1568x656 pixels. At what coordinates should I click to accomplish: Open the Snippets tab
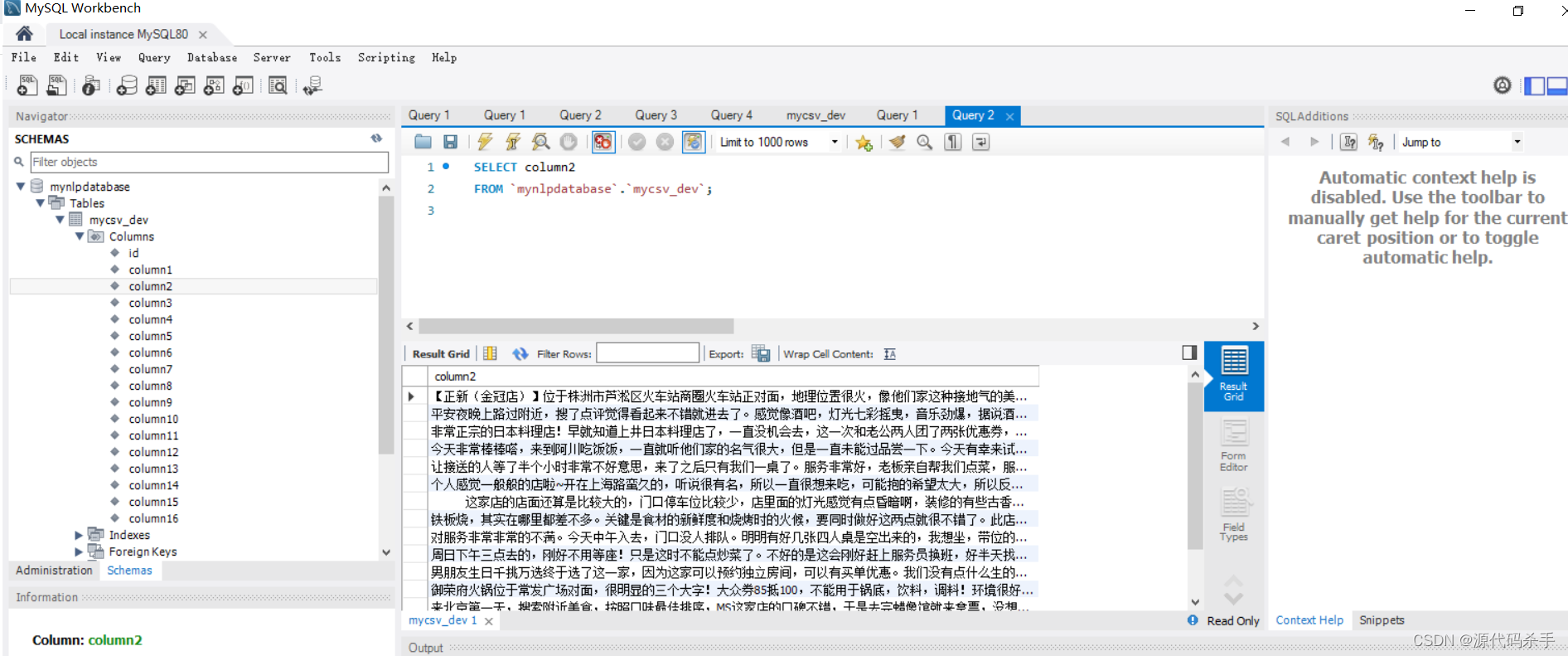1382,620
